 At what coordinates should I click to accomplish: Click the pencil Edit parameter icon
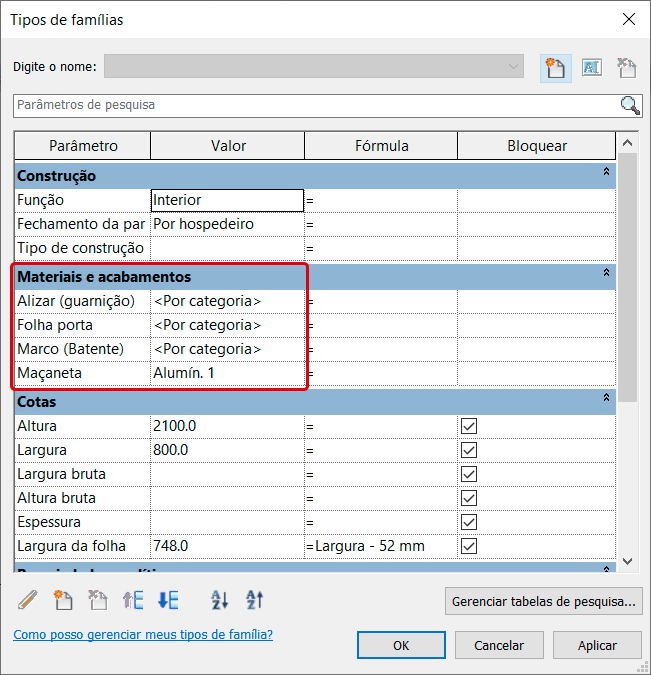[x=28, y=600]
